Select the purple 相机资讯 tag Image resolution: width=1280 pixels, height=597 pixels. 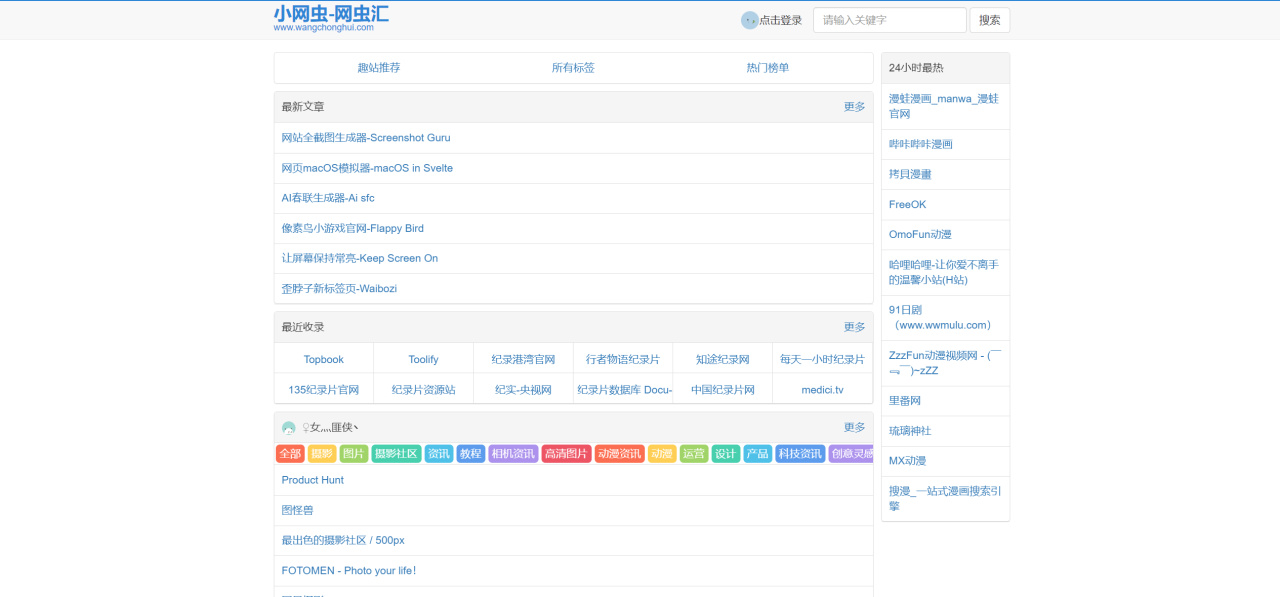pyautogui.click(x=513, y=454)
